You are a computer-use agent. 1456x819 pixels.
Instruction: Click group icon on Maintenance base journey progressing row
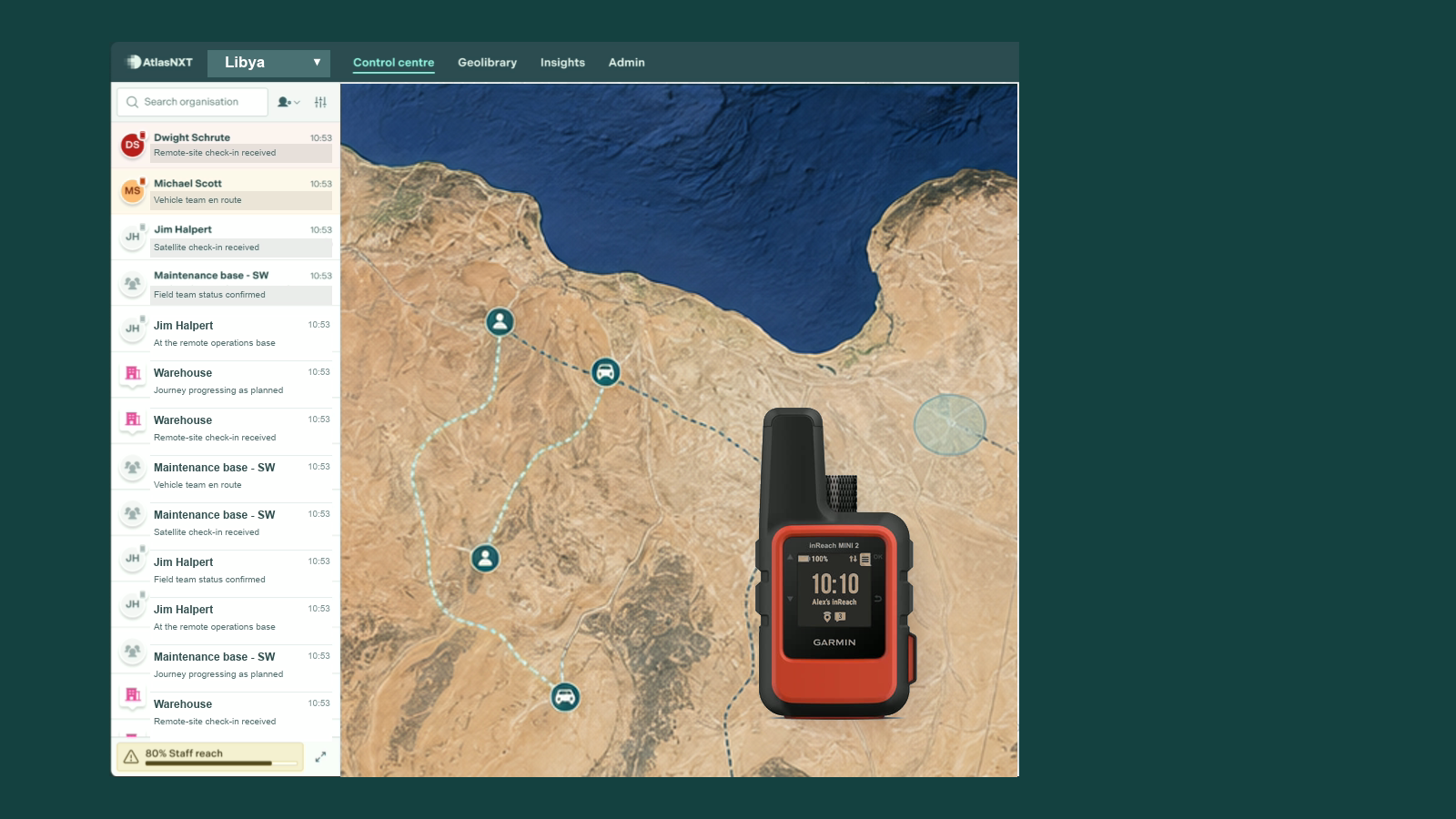(133, 652)
